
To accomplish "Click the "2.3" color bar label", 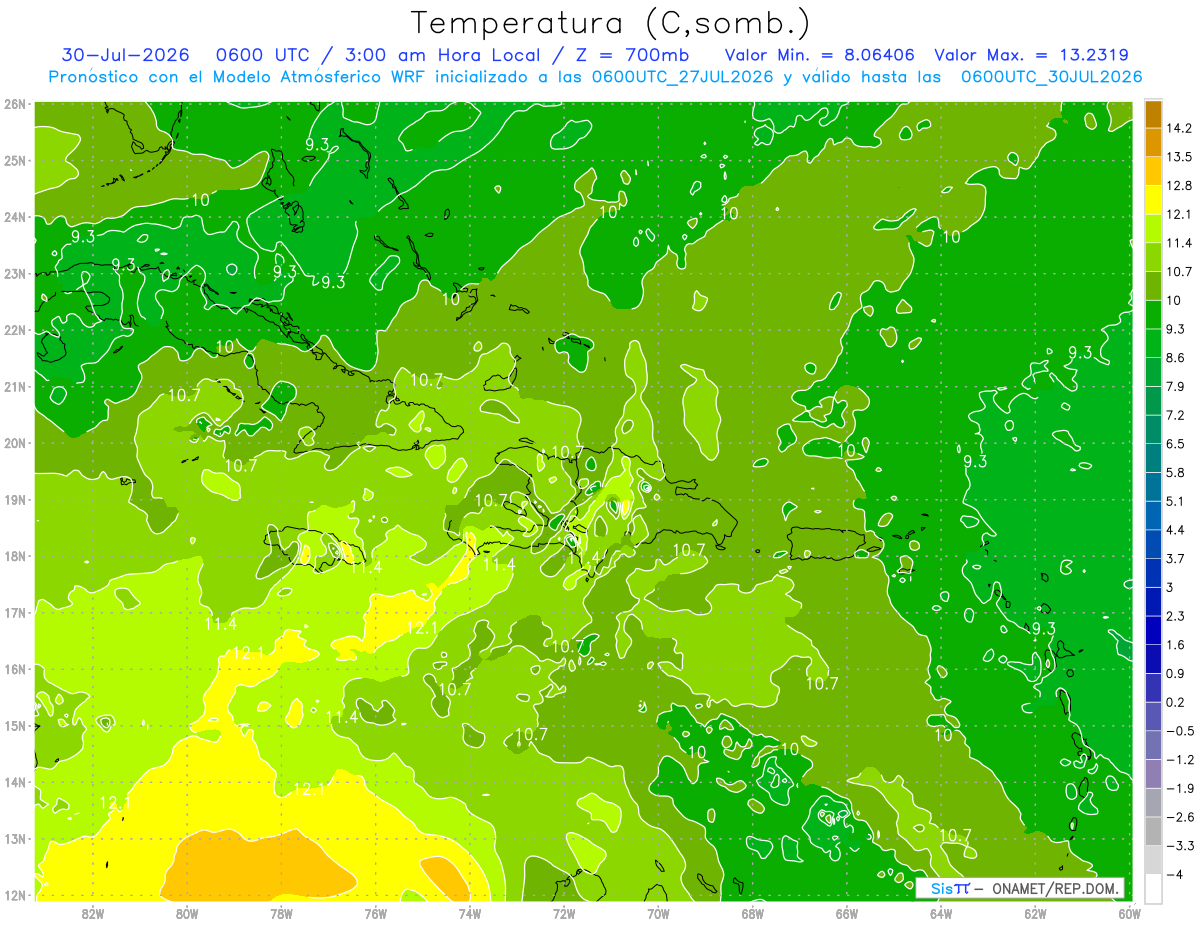I will tap(1176, 616).
